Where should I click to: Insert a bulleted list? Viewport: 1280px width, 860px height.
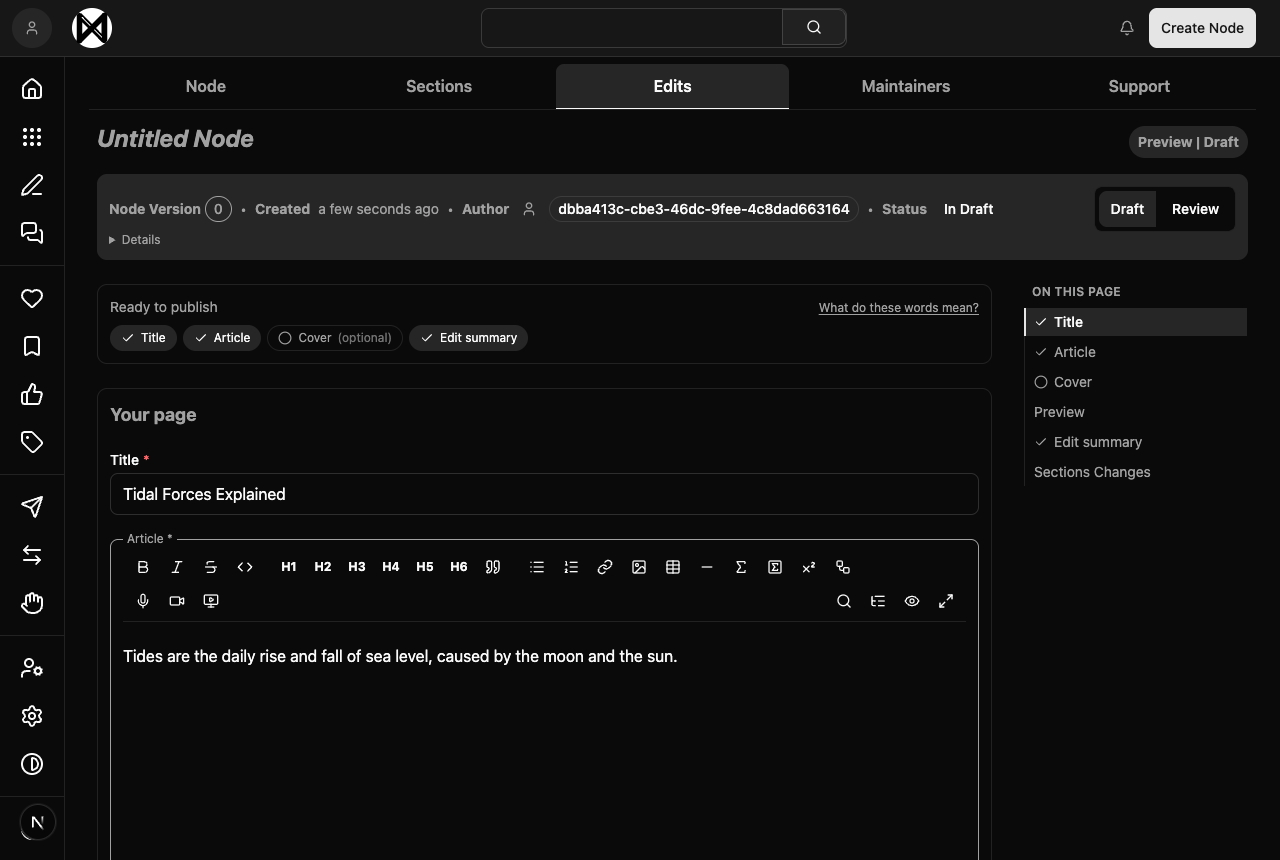click(537, 567)
